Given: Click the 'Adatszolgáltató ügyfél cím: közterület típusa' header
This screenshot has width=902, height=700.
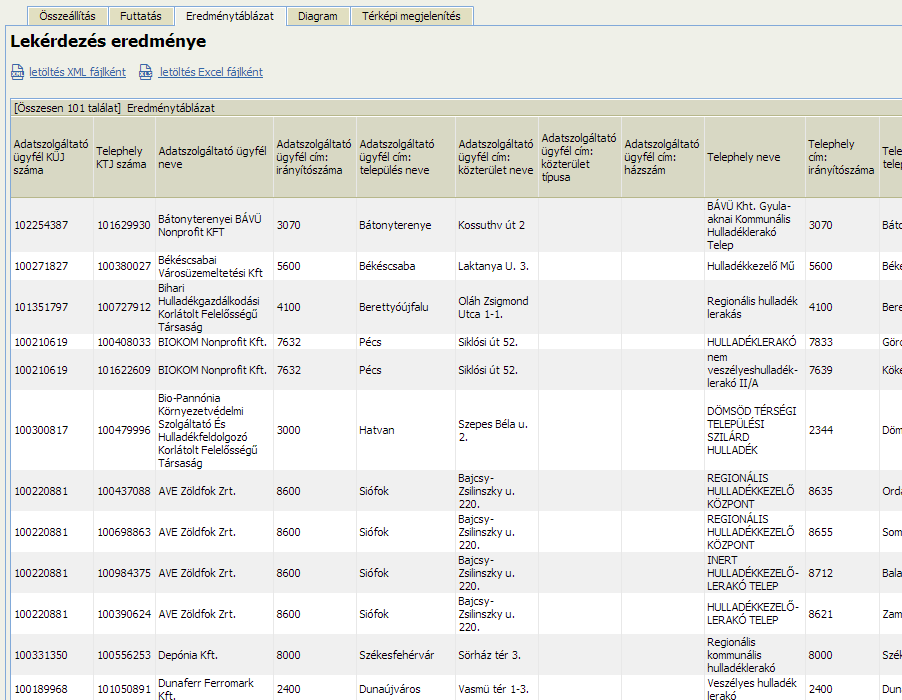Looking at the screenshot, I should click(x=579, y=157).
